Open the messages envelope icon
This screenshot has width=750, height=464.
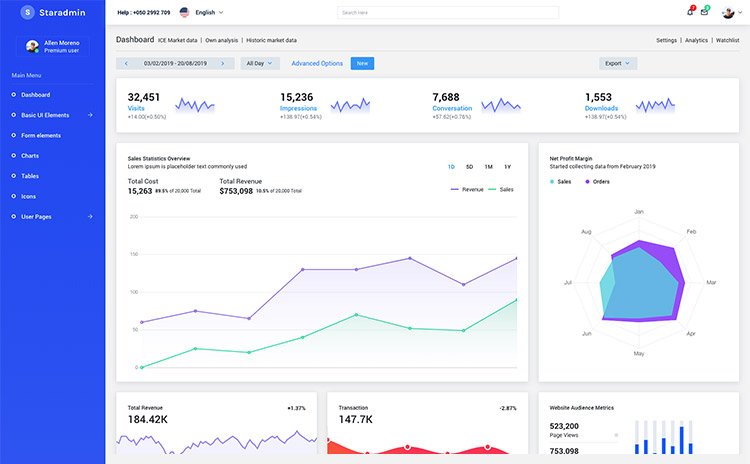coord(704,12)
